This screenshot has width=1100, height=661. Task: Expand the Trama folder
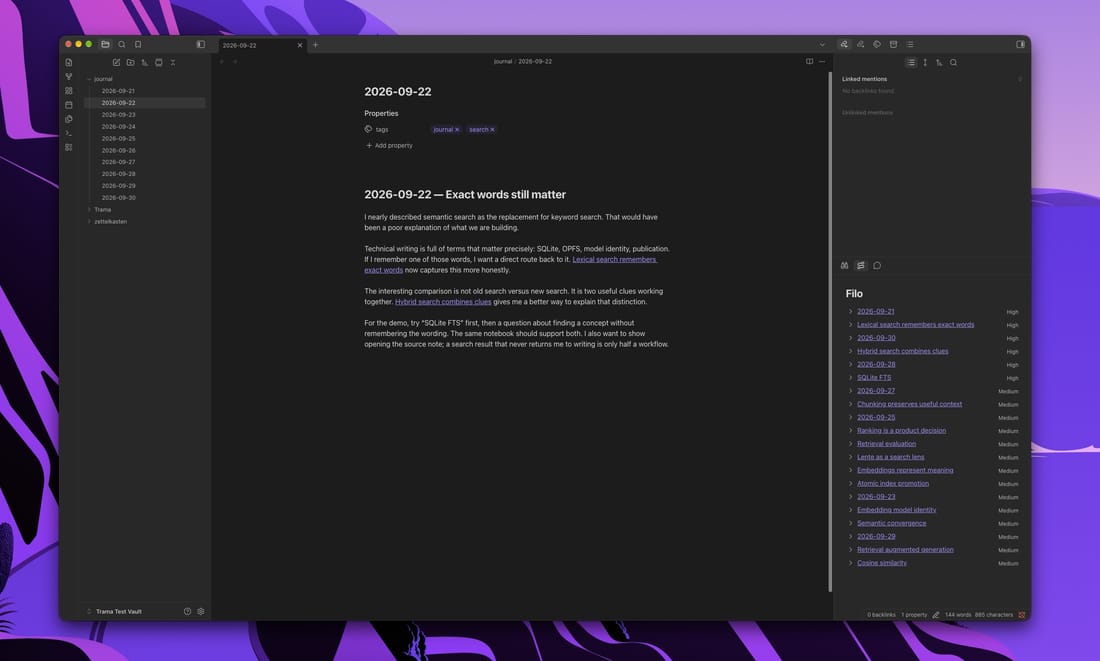[x=89, y=210]
